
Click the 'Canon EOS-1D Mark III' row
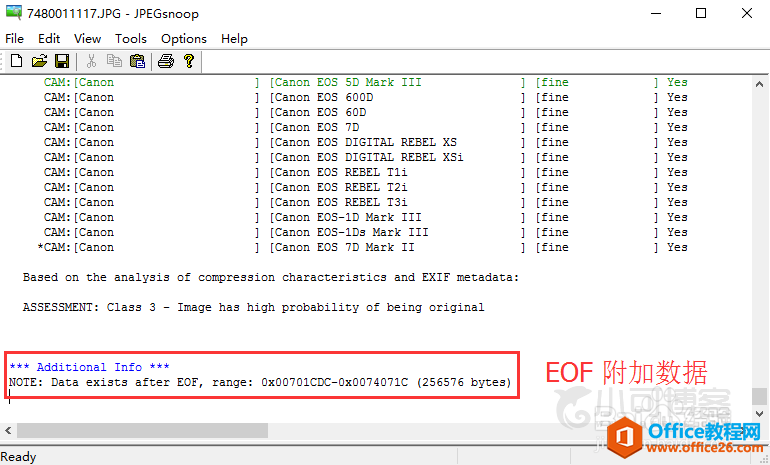click(x=365, y=217)
